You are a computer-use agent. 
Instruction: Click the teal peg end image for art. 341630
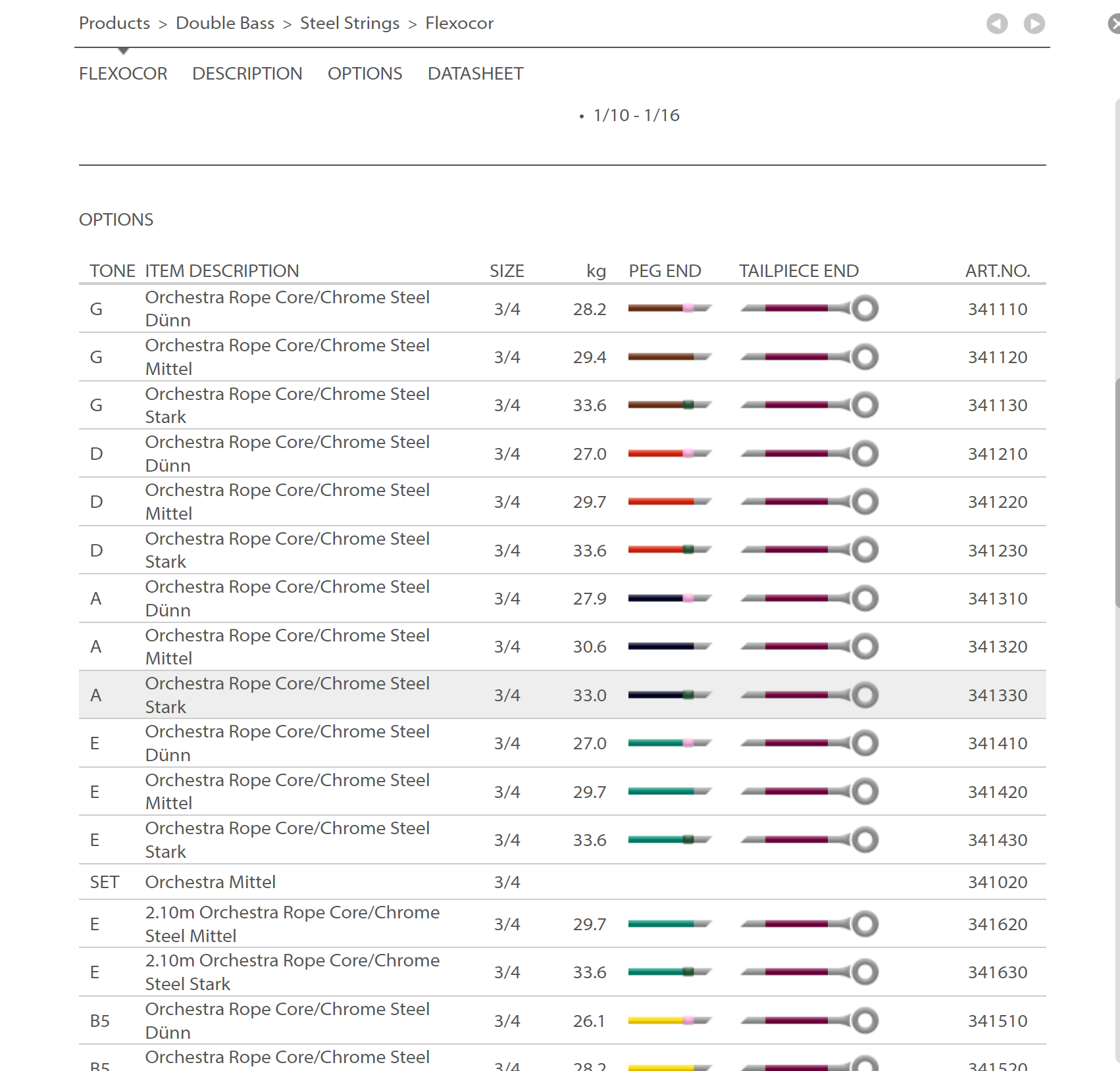pos(670,972)
